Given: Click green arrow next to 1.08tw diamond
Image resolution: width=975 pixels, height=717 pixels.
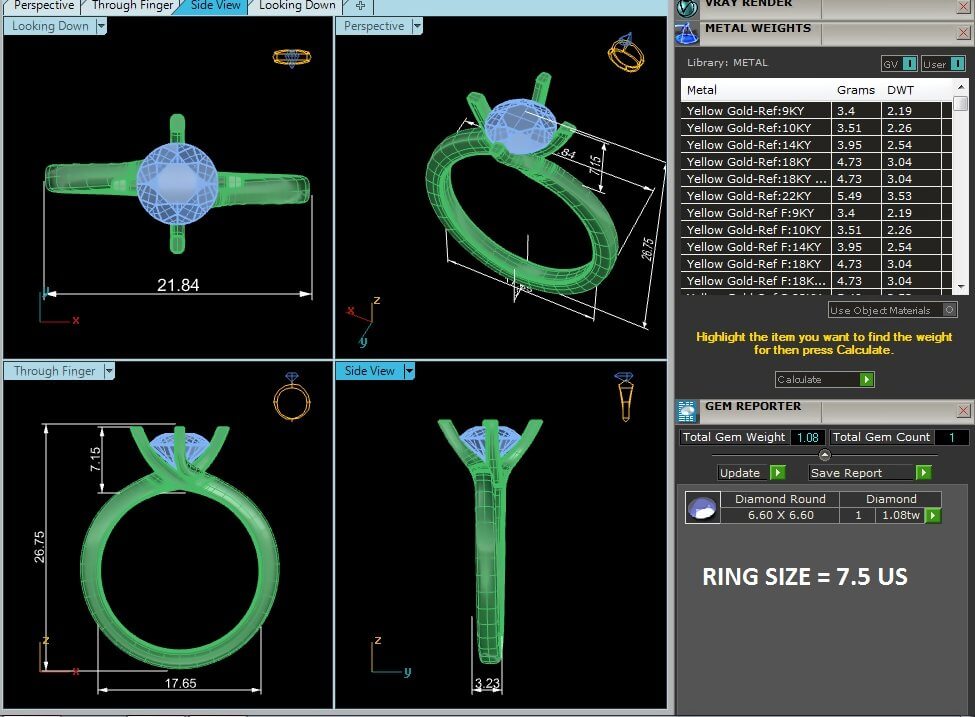Looking at the screenshot, I should [933, 516].
